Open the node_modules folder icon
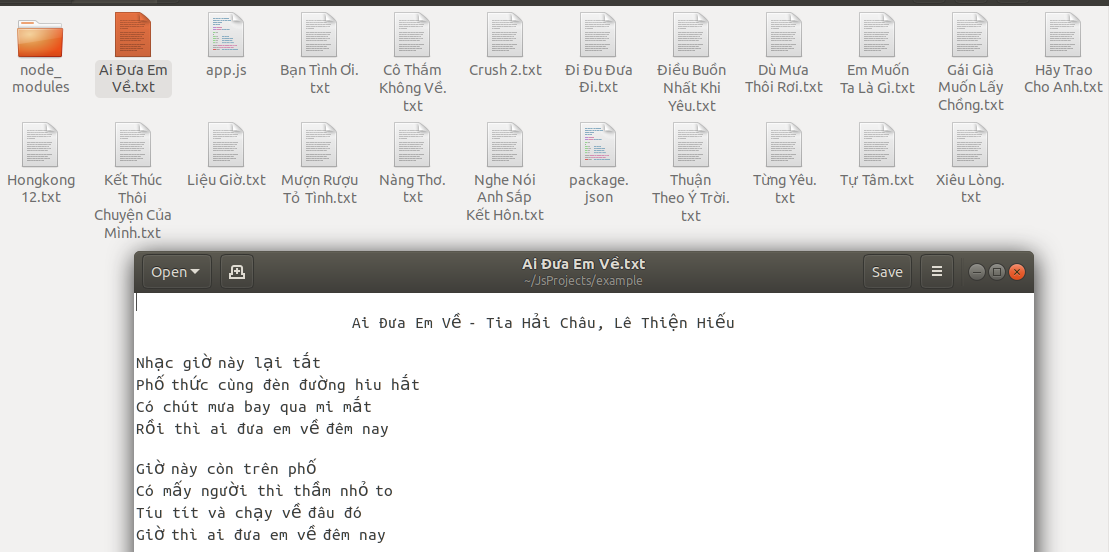 [40, 38]
